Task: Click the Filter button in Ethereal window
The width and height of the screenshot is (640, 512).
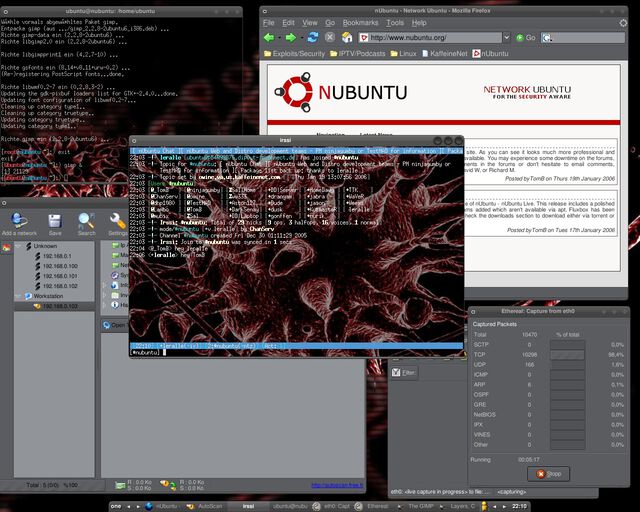Action: point(404,372)
